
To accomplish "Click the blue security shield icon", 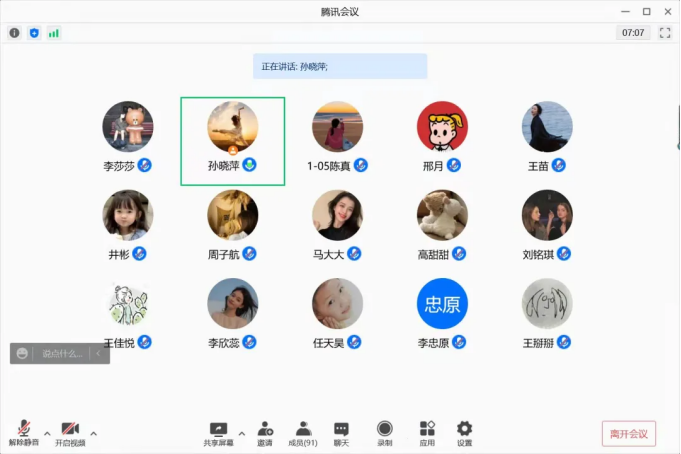I will coord(34,33).
